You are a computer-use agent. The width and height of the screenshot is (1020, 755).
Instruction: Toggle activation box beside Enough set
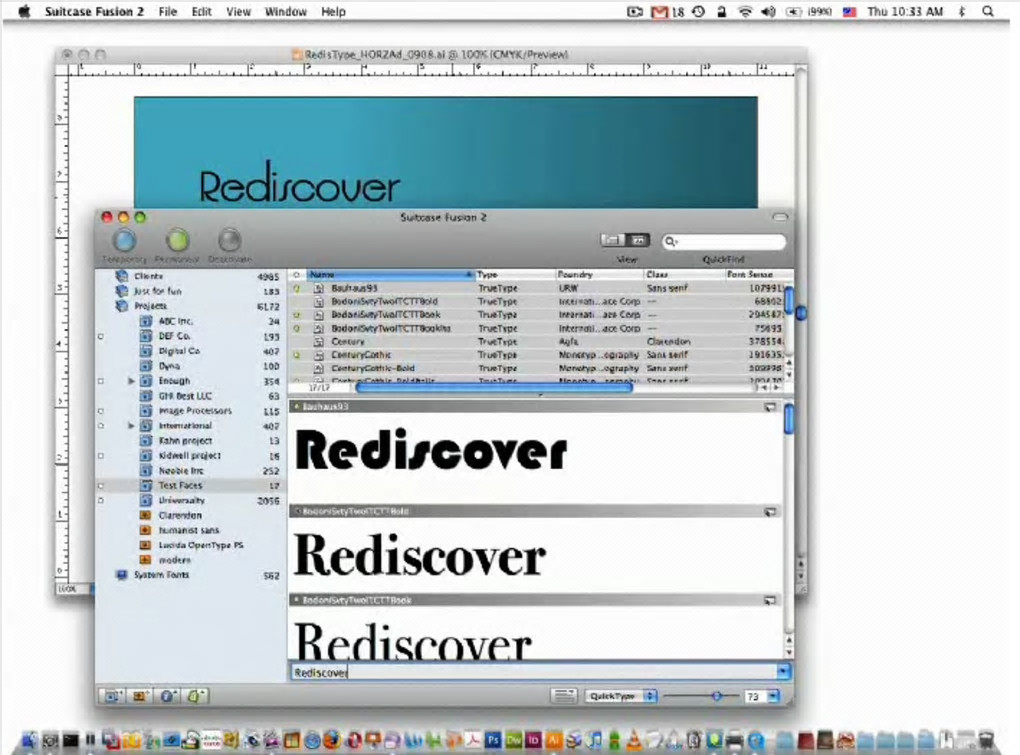(101, 381)
